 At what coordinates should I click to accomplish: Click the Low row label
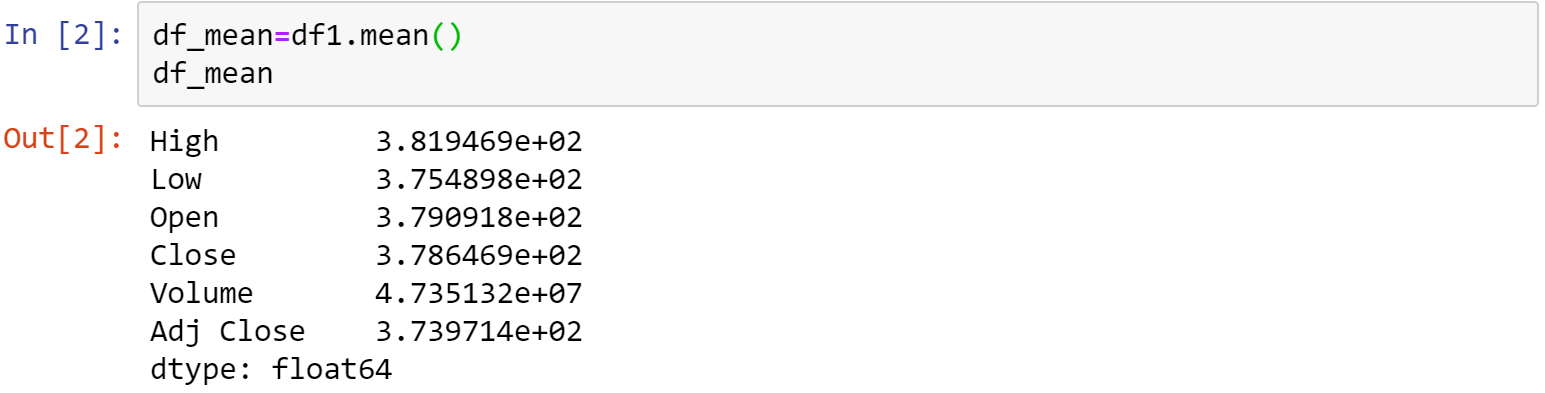pos(176,180)
